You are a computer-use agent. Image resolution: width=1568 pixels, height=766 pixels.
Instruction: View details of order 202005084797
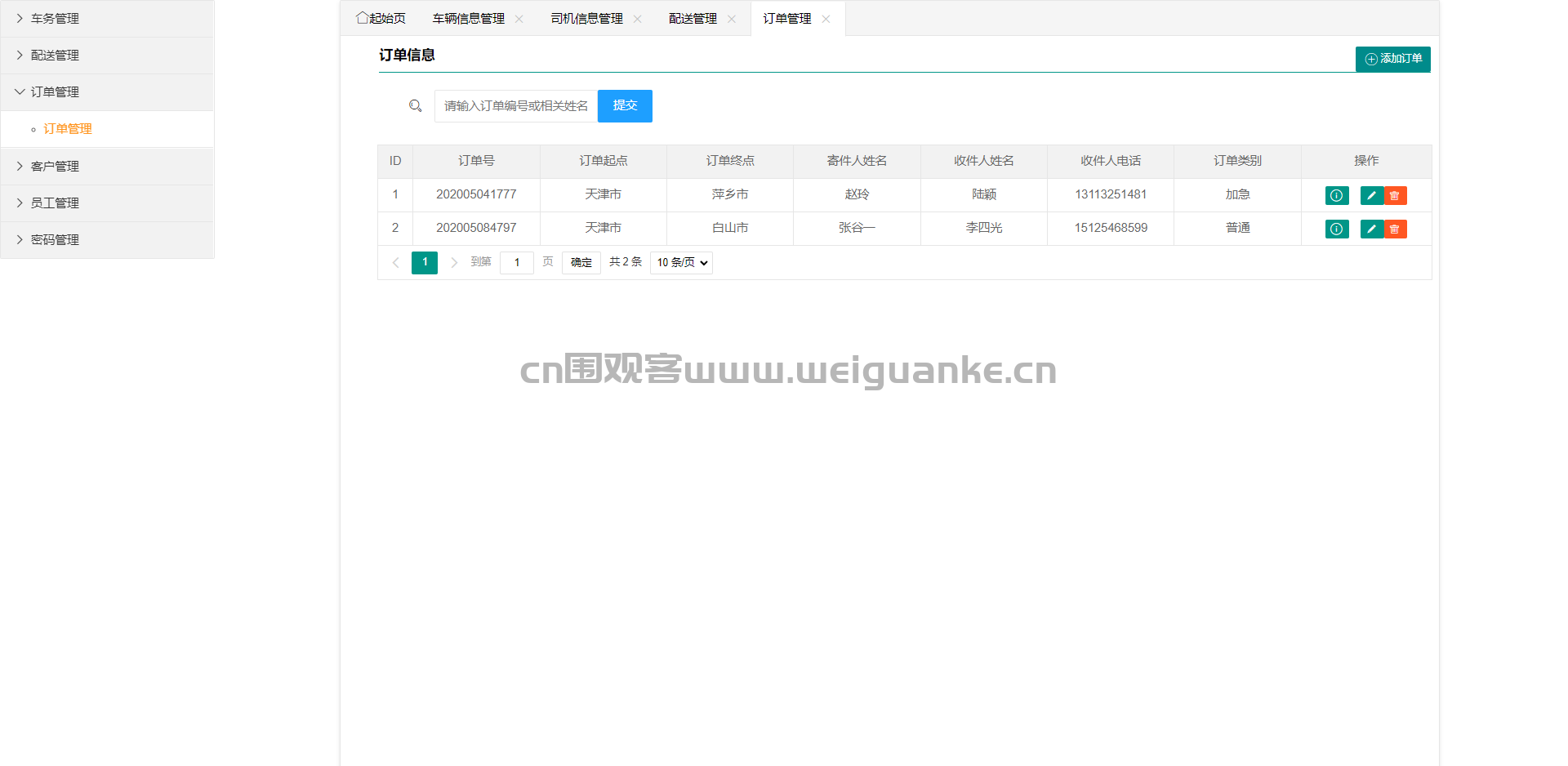[1336, 229]
